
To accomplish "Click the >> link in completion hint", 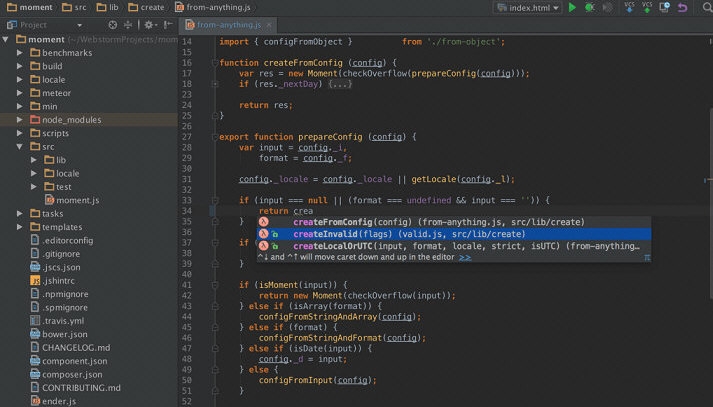I will coord(465,257).
